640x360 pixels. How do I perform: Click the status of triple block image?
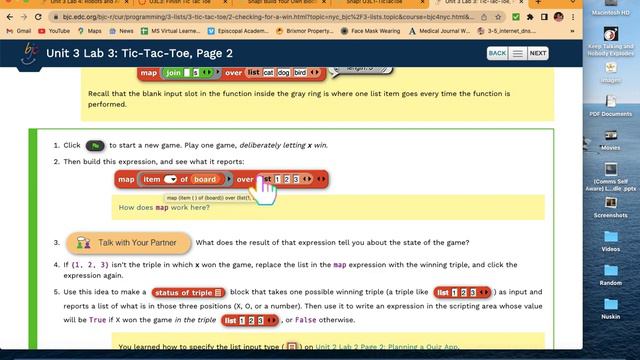188,293
